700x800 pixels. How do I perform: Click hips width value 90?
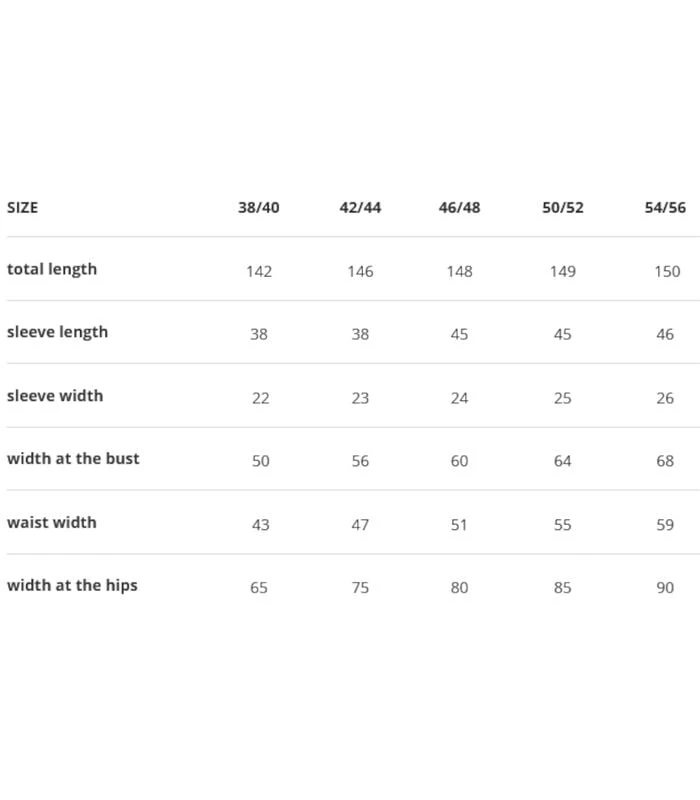pyautogui.click(x=665, y=588)
